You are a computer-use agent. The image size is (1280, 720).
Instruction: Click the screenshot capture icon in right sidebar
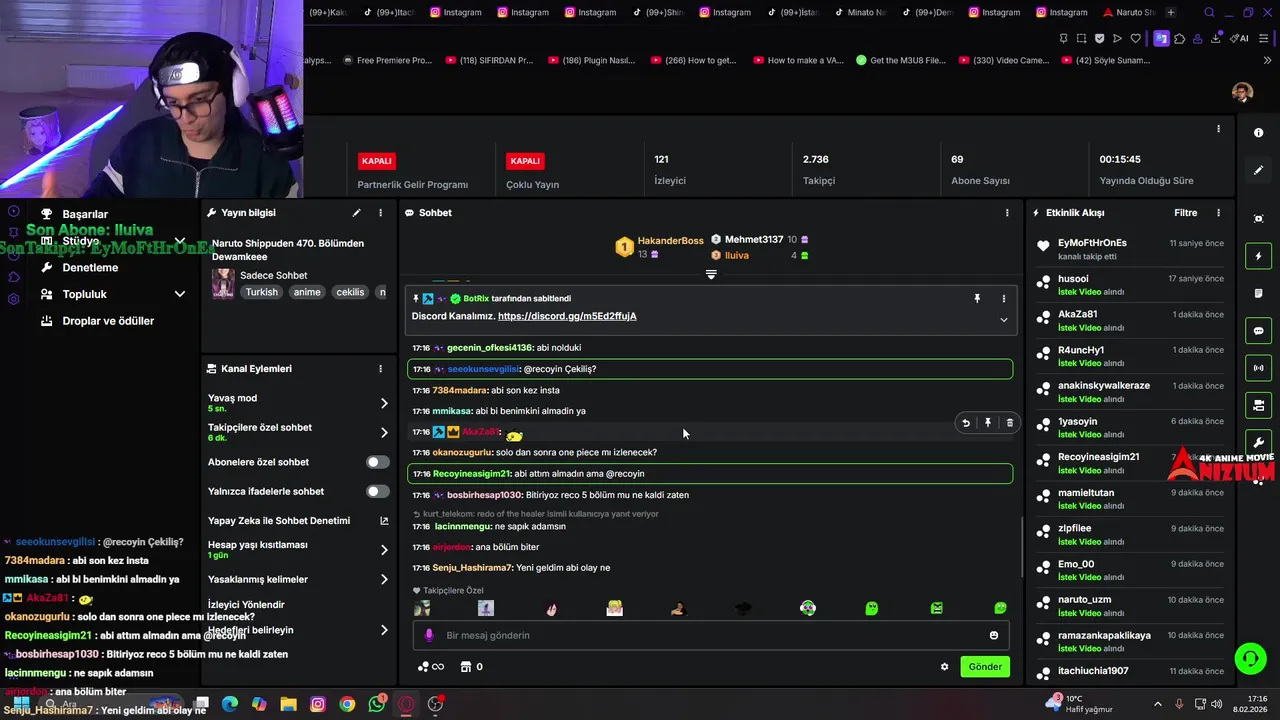[1258, 219]
